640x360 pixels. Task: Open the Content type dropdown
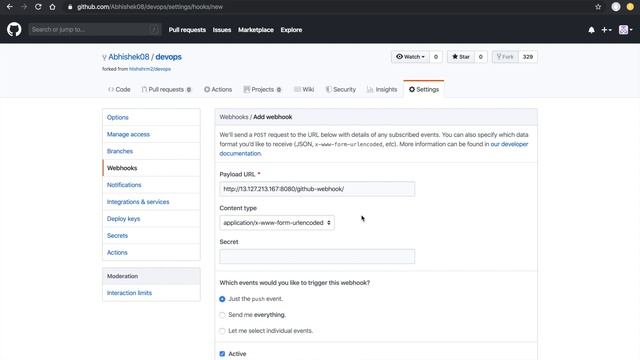click(x=277, y=223)
